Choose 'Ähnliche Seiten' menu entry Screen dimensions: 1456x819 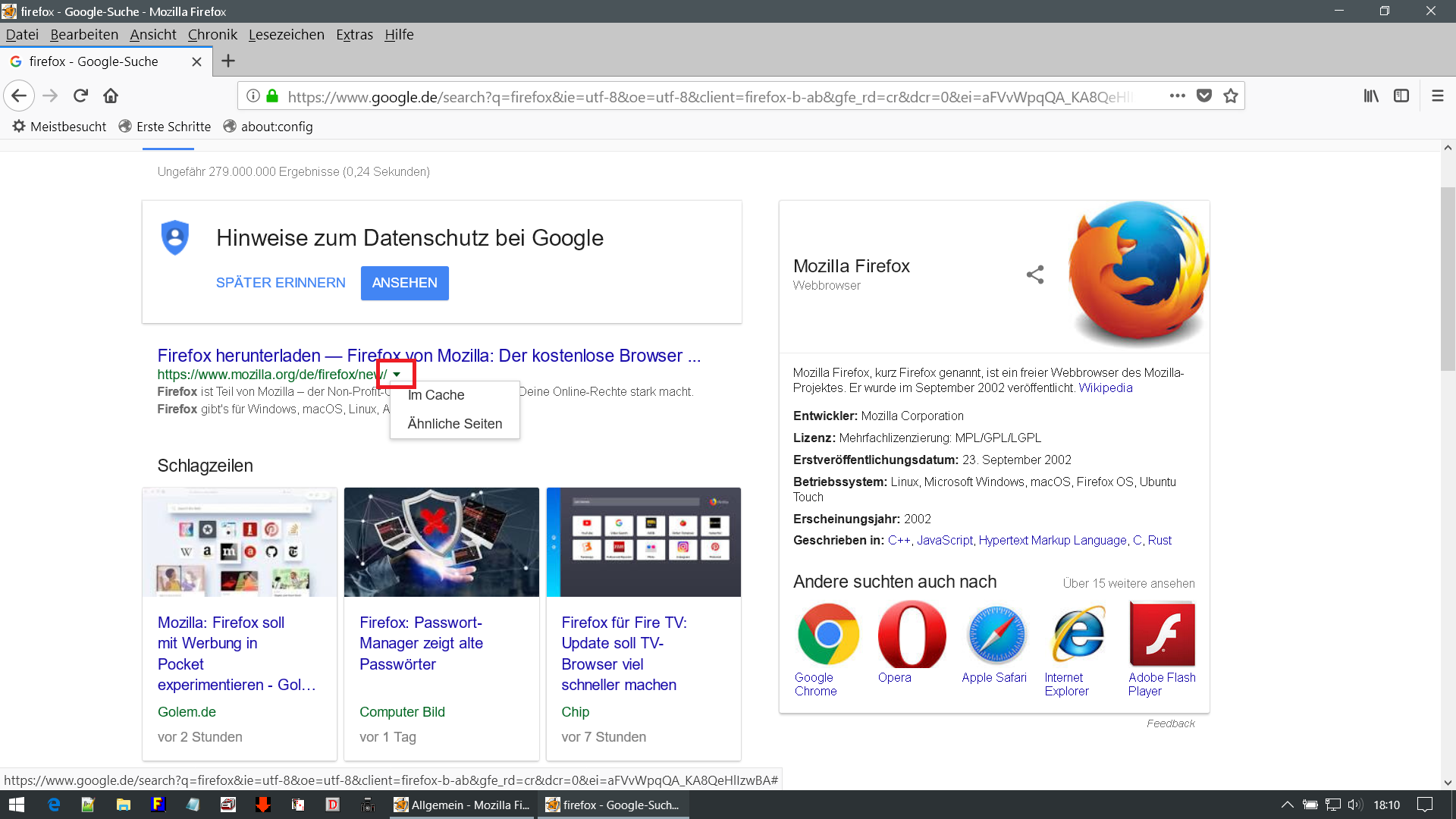pyautogui.click(x=455, y=424)
